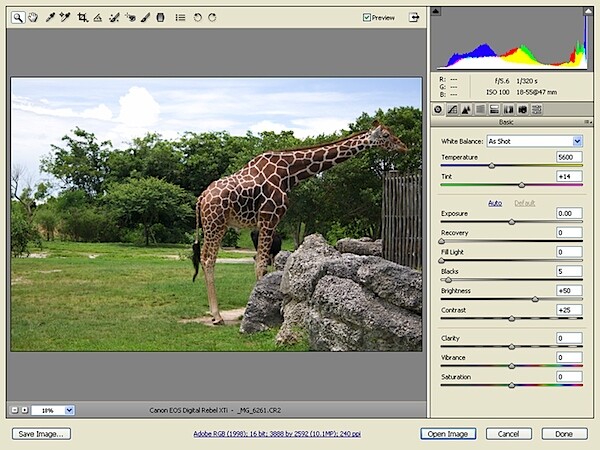Select the Red Eye Removal tool

[x=130, y=18]
